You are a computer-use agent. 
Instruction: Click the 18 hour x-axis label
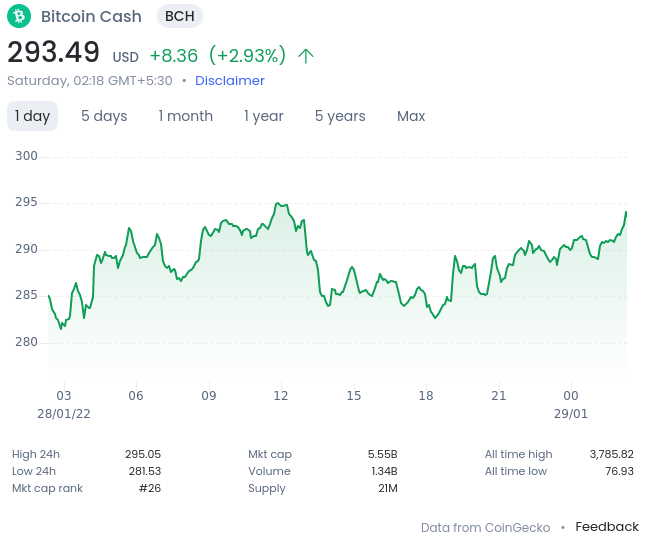[426, 396]
